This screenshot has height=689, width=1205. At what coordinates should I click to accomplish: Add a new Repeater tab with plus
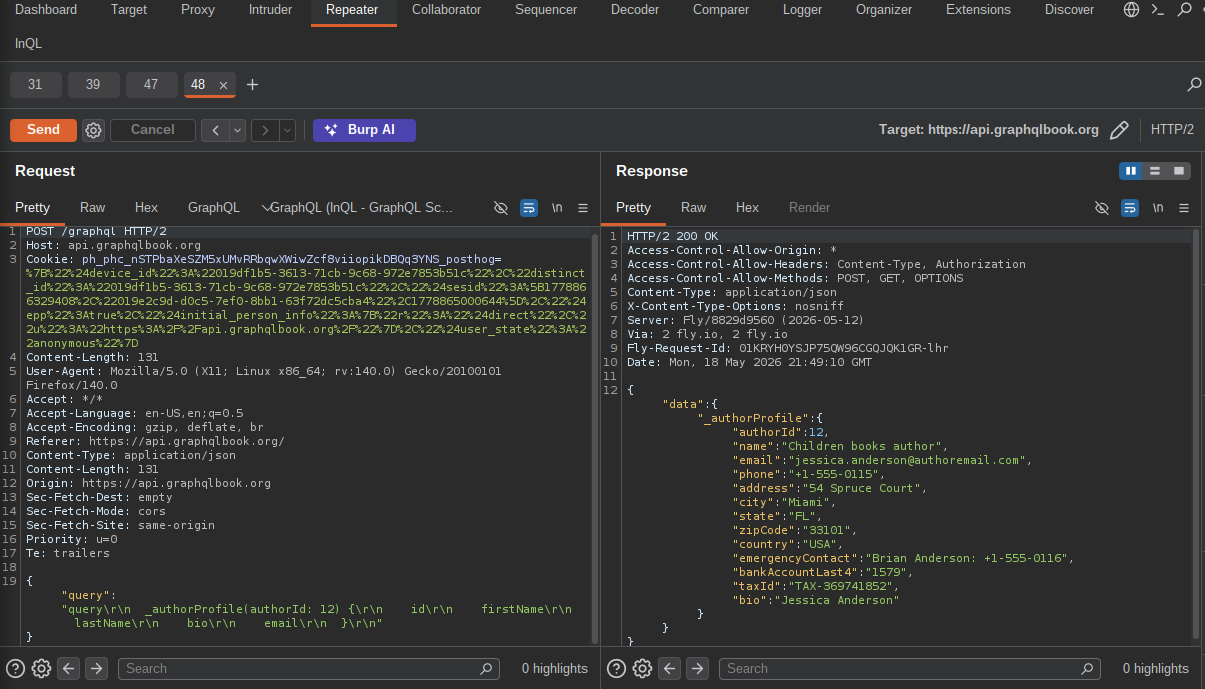(x=252, y=85)
